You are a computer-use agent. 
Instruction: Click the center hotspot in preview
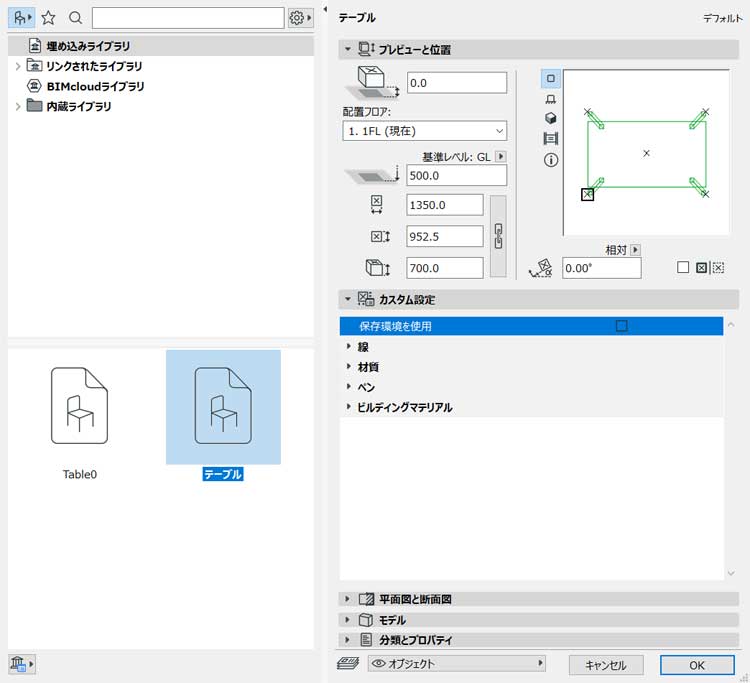pyautogui.click(x=646, y=153)
